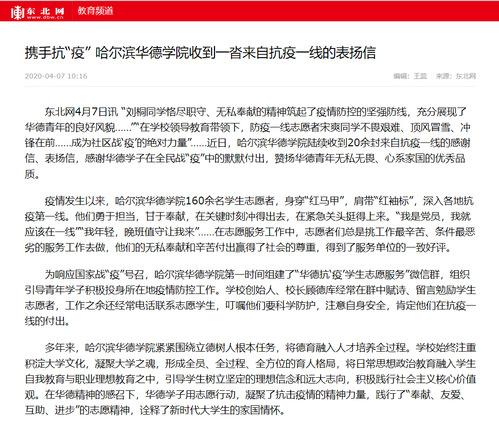The height and width of the screenshot is (432, 499).
Task: Click the 东北网 logo in the header
Action: tap(37, 12)
